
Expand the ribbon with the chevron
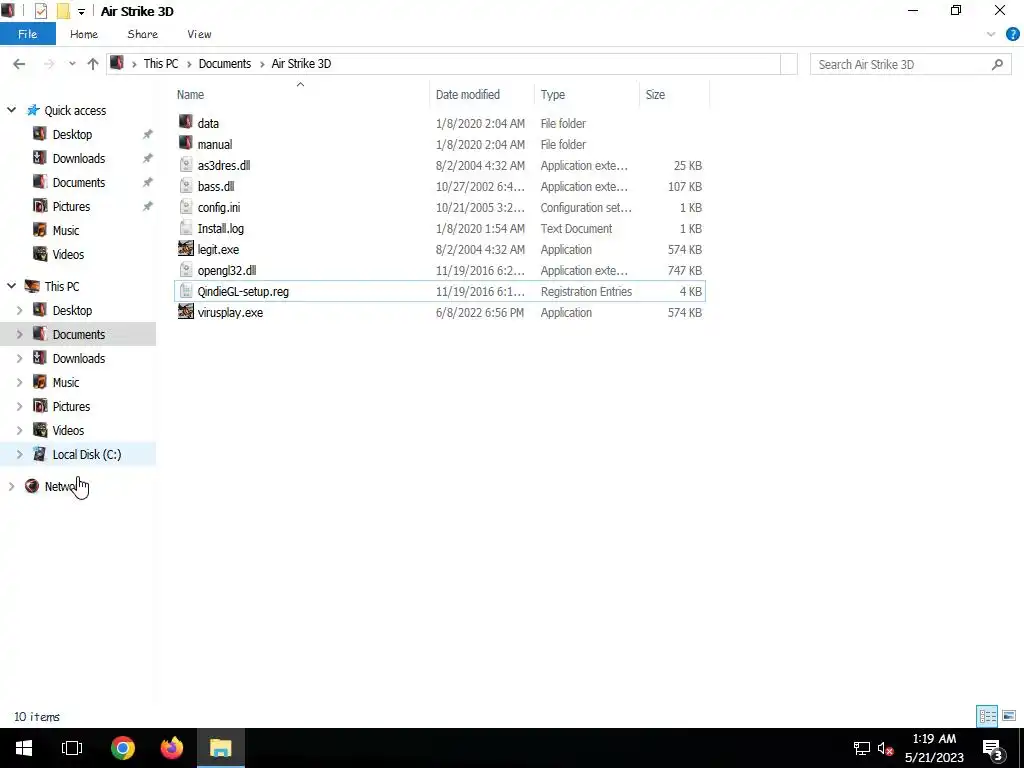(991, 35)
